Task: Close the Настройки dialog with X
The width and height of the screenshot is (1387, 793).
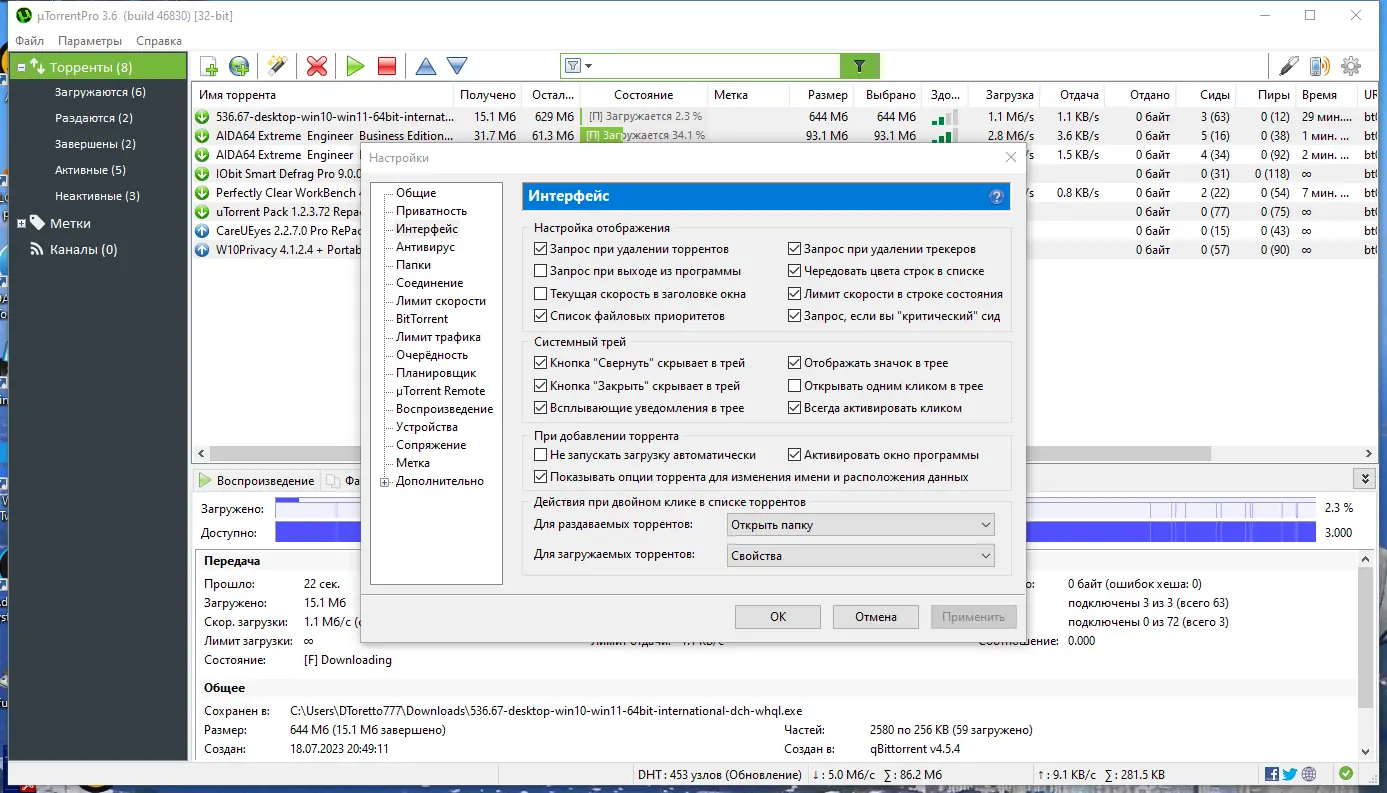Action: (x=1011, y=157)
